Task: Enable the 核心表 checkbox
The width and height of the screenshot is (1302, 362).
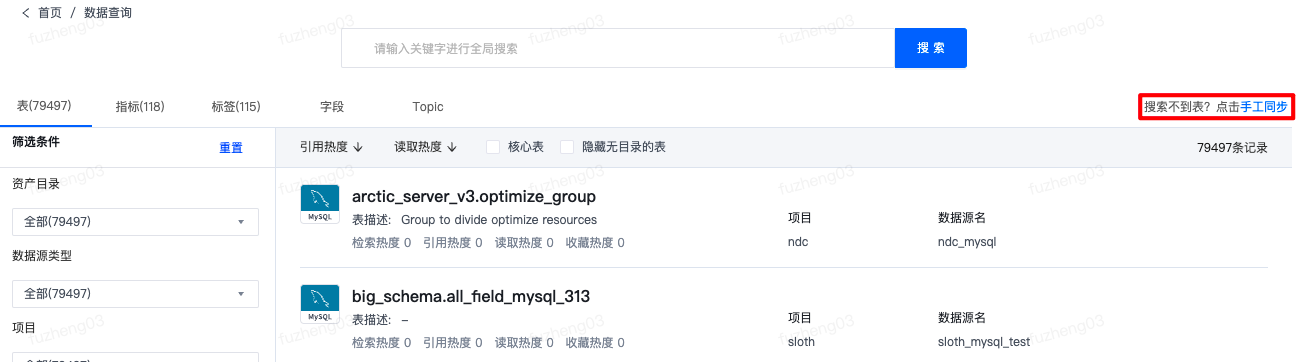Action: (493, 147)
